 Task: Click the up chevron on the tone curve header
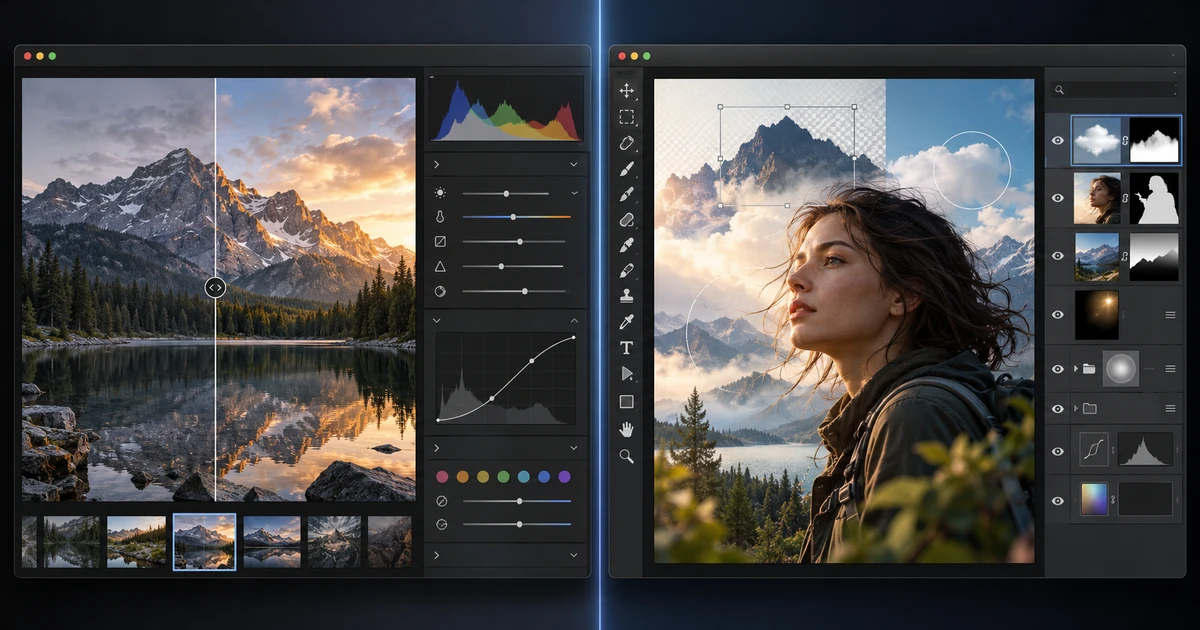coord(574,320)
